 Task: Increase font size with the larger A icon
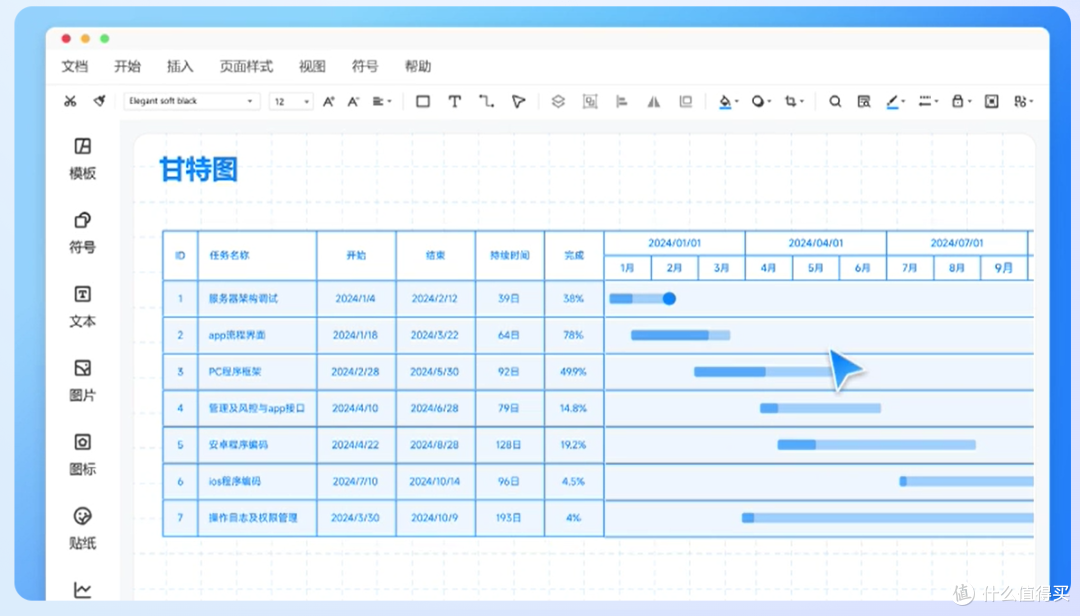[329, 101]
